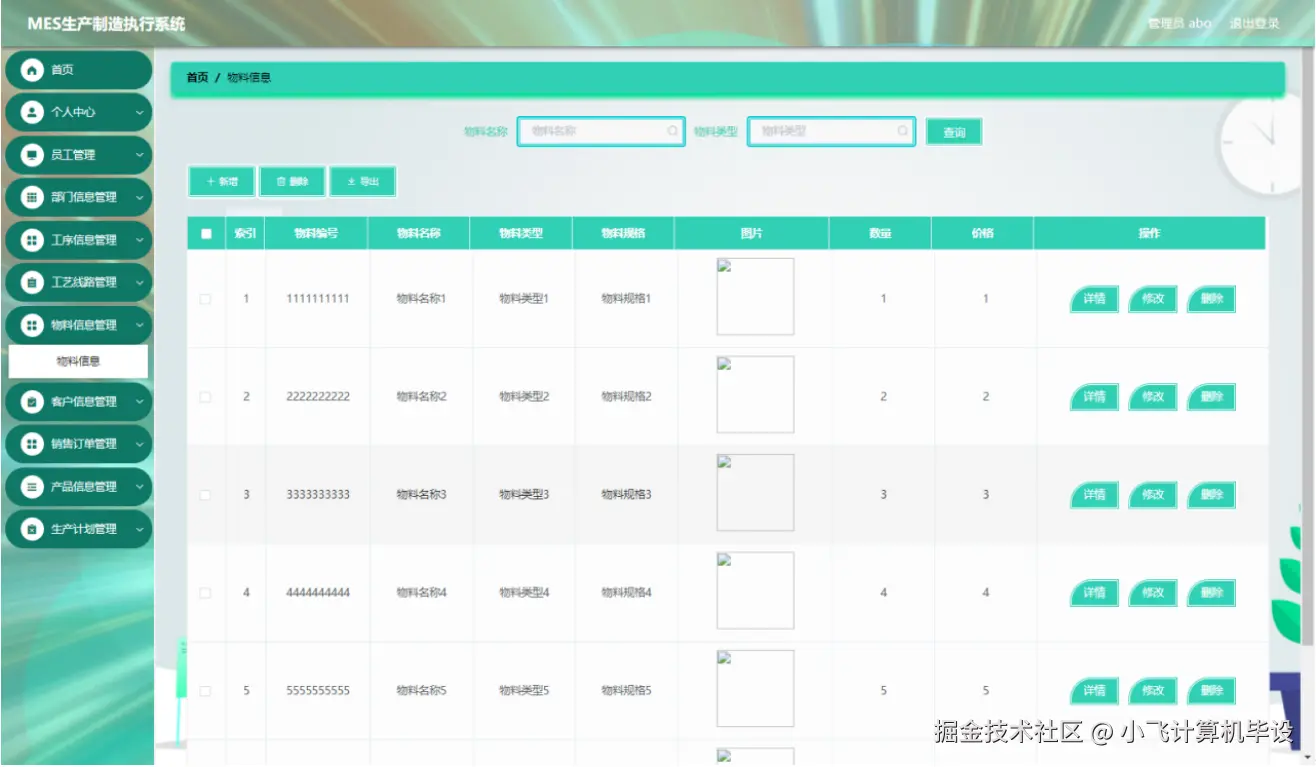The height and width of the screenshot is (767, 1316).
Task: Click the 新增 add button
Action: click(222, 182)
